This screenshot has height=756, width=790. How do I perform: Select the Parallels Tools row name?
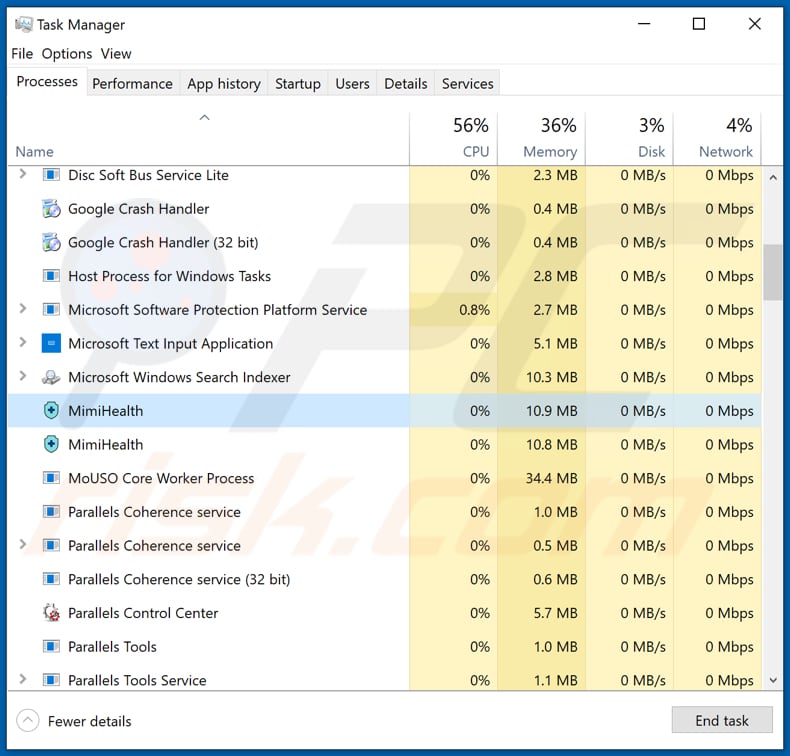[112, 647]
